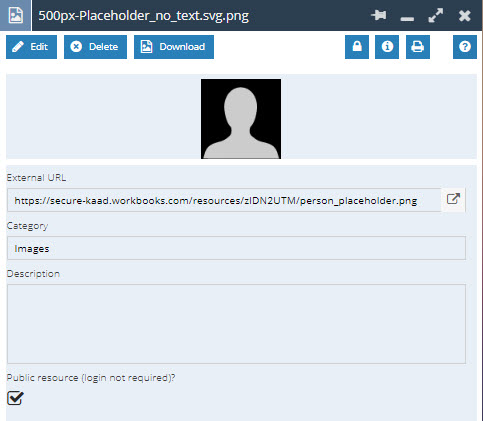483x421 pixels.
Task: Pin the window with the pushpin icon
Action: point(378,15)
